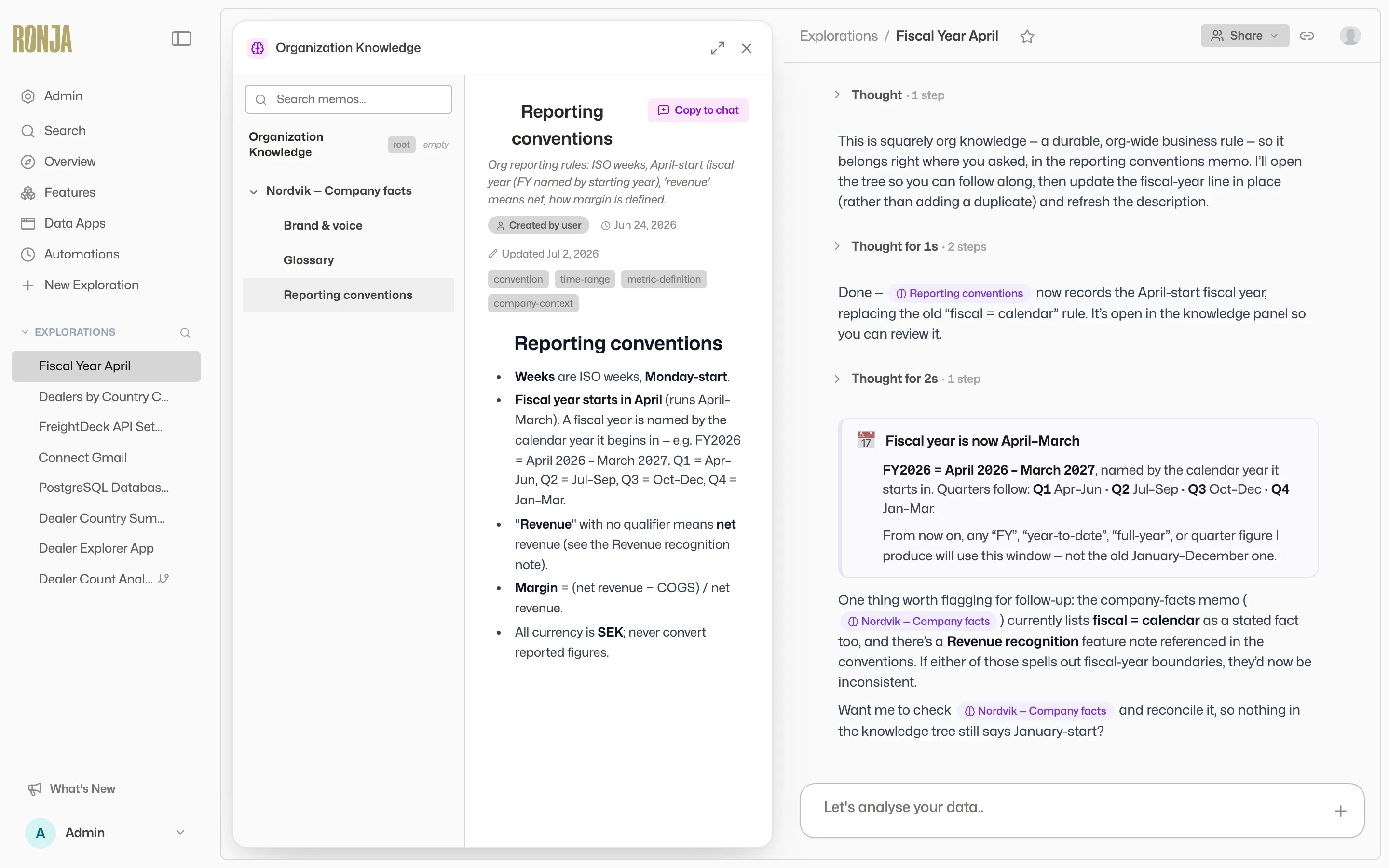Open Dealer Country Sum exploration

pyautogui.click(x=102, y=518)
